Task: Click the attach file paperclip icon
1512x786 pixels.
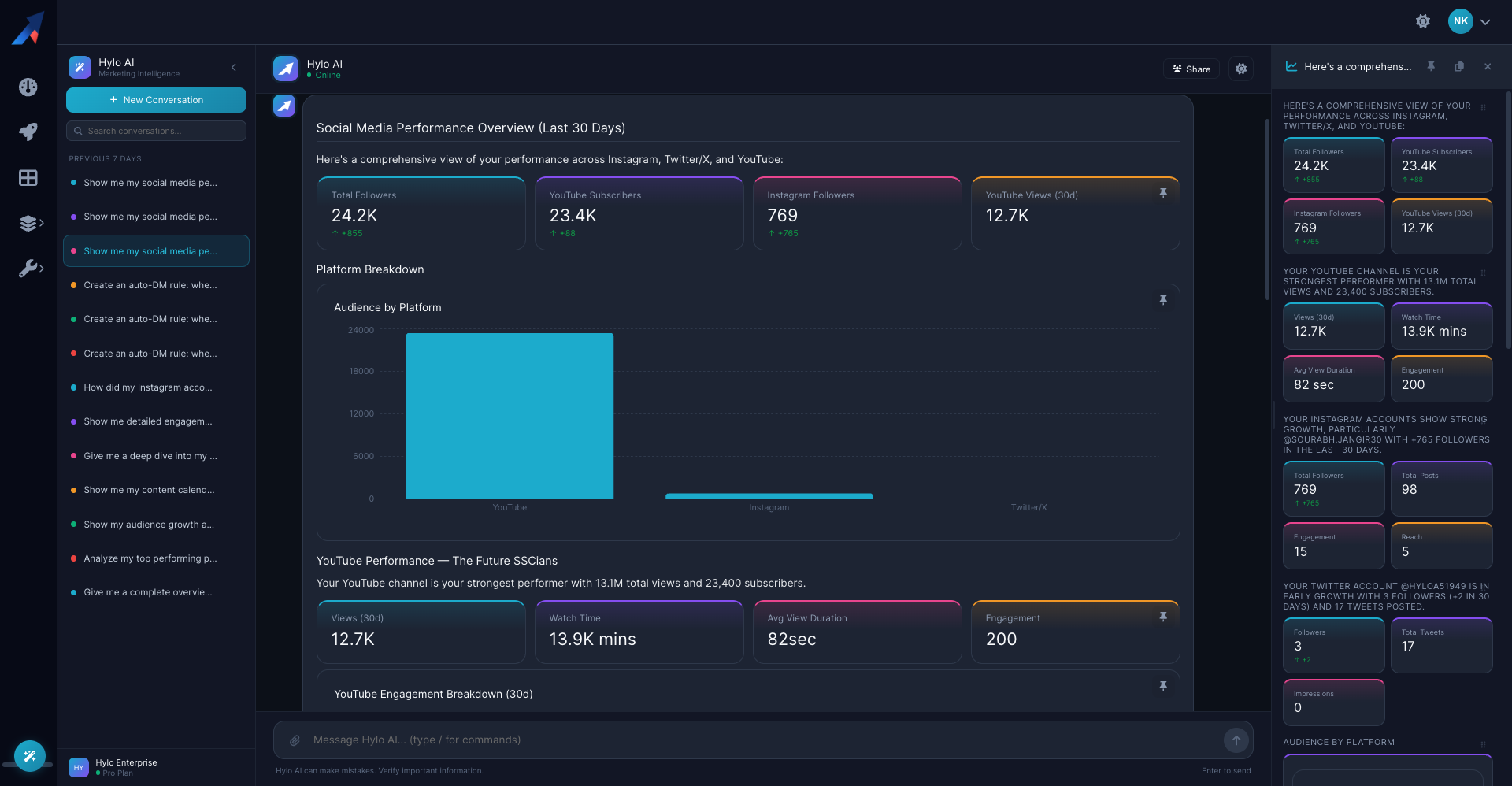Action: tap(295, 740)
